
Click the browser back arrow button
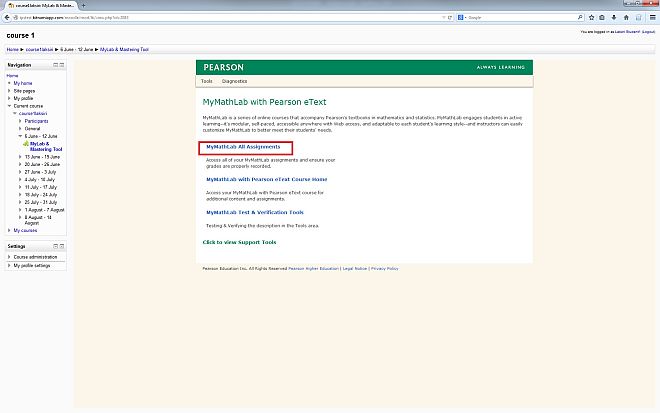(x=8, y=17)
